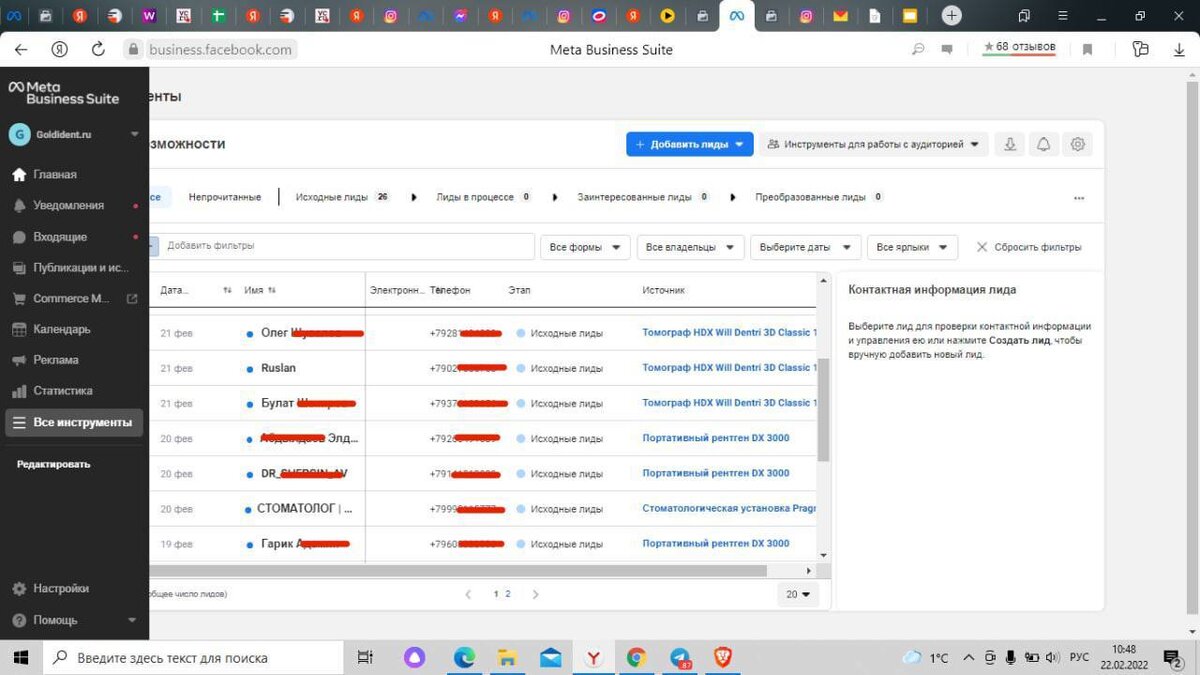Image resolution: width=1200 pixels, height=675 pixels.
Task: Click the 68 отзывов button
Action: 1019,47
